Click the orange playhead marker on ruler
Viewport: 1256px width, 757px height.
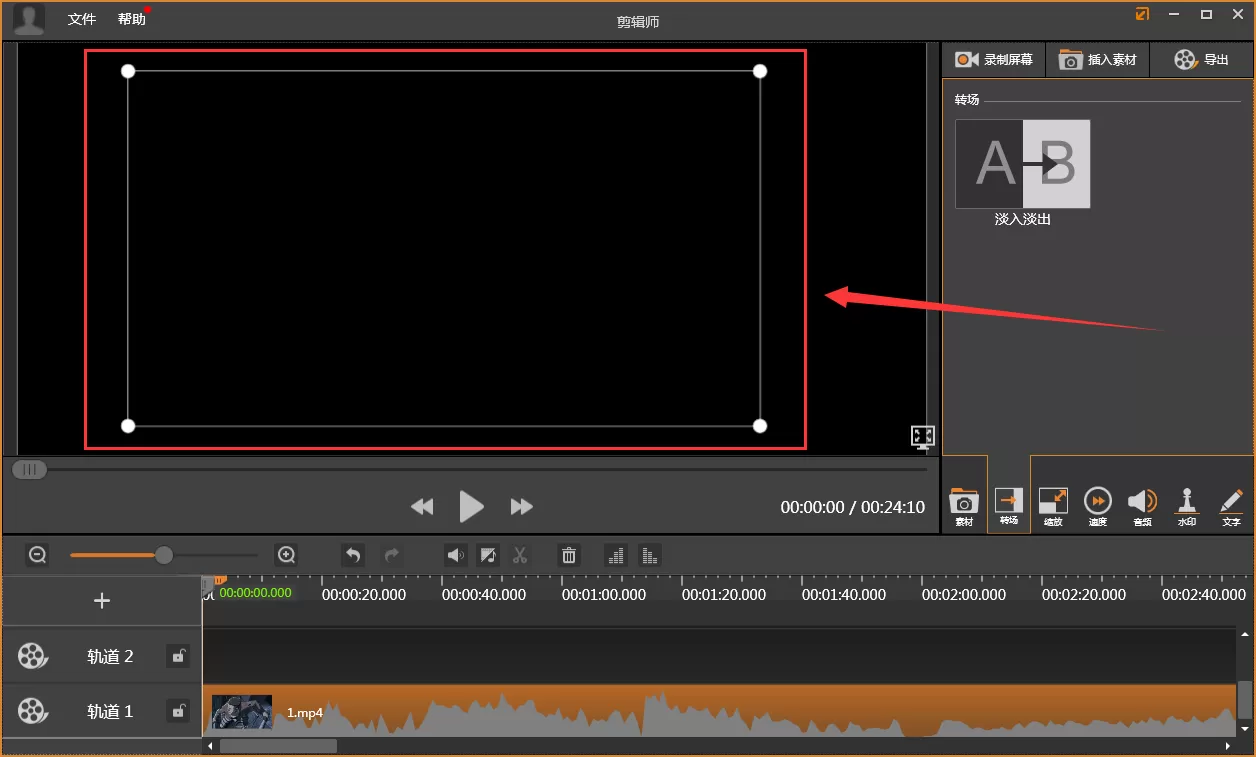point(219,580)
